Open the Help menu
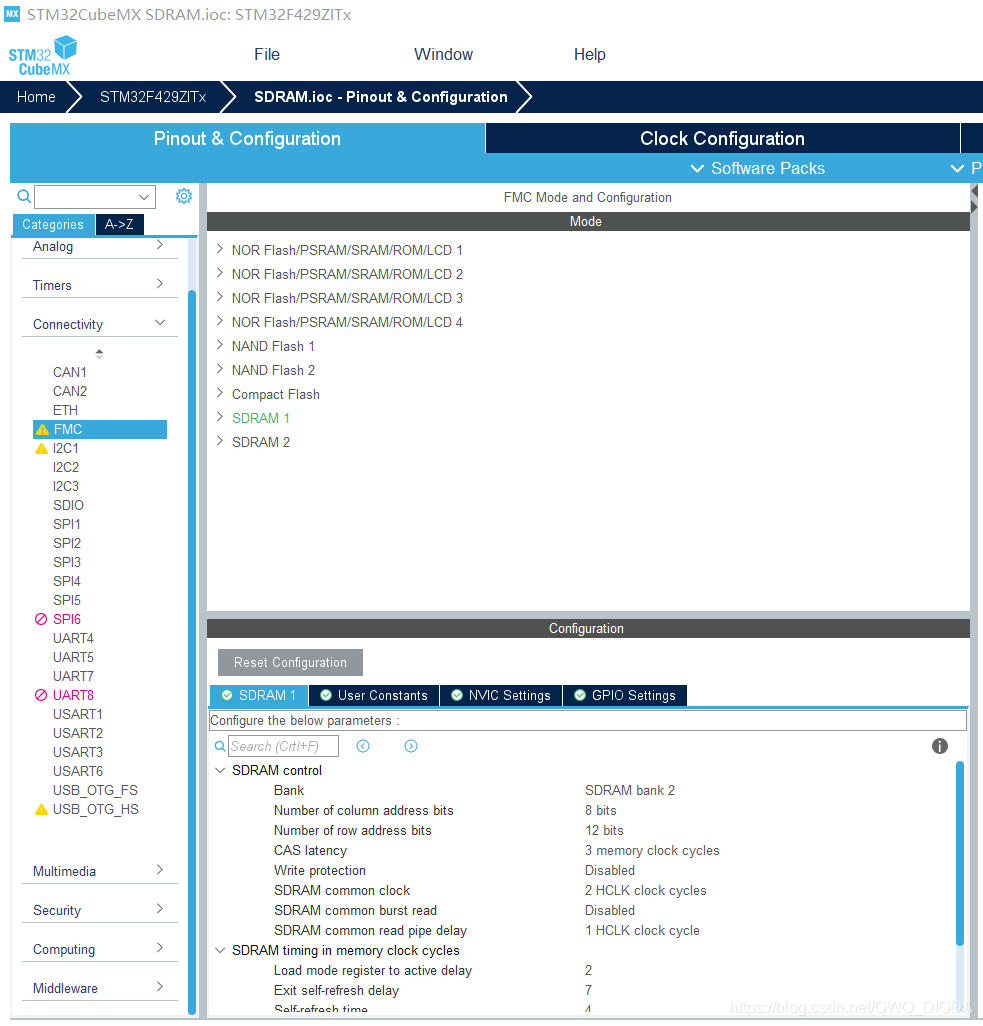Image resolution: width=983 pixels, height=1026 pixels. (590, 54)
